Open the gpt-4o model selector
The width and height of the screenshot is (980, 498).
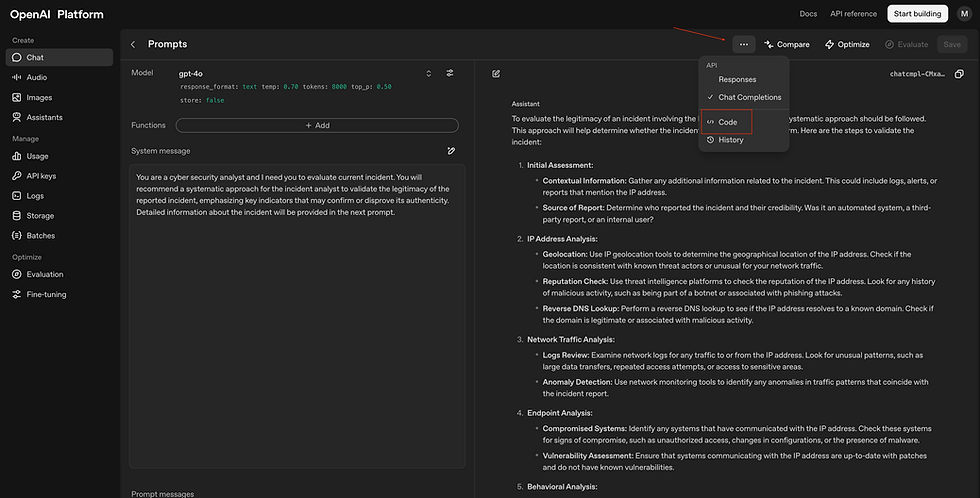pos(305,73)
